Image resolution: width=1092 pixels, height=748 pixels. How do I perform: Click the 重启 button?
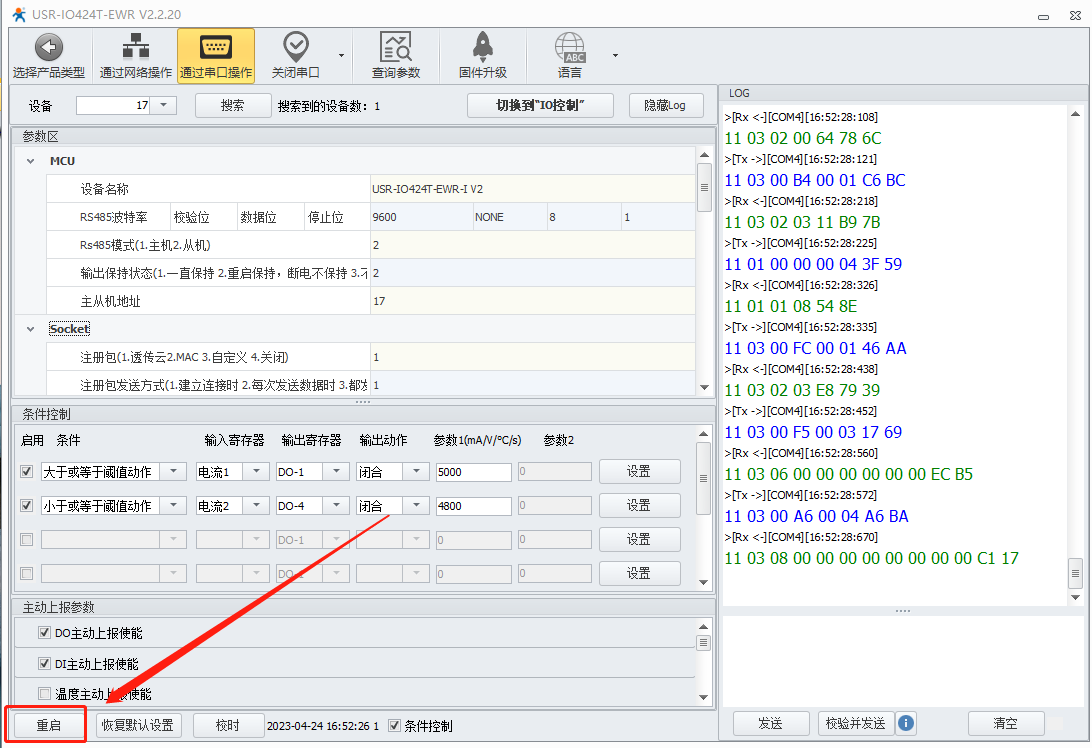48,725
